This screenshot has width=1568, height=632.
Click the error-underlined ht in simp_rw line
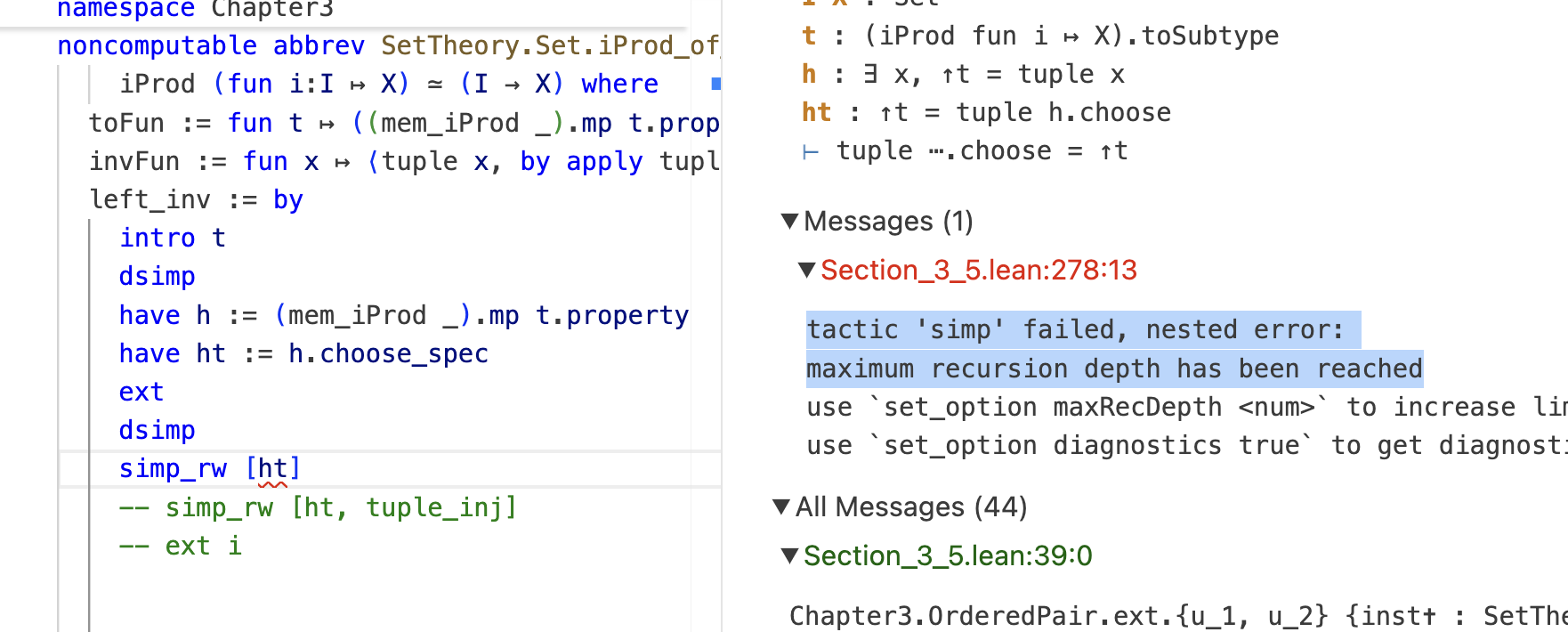(x=272, y=469)
